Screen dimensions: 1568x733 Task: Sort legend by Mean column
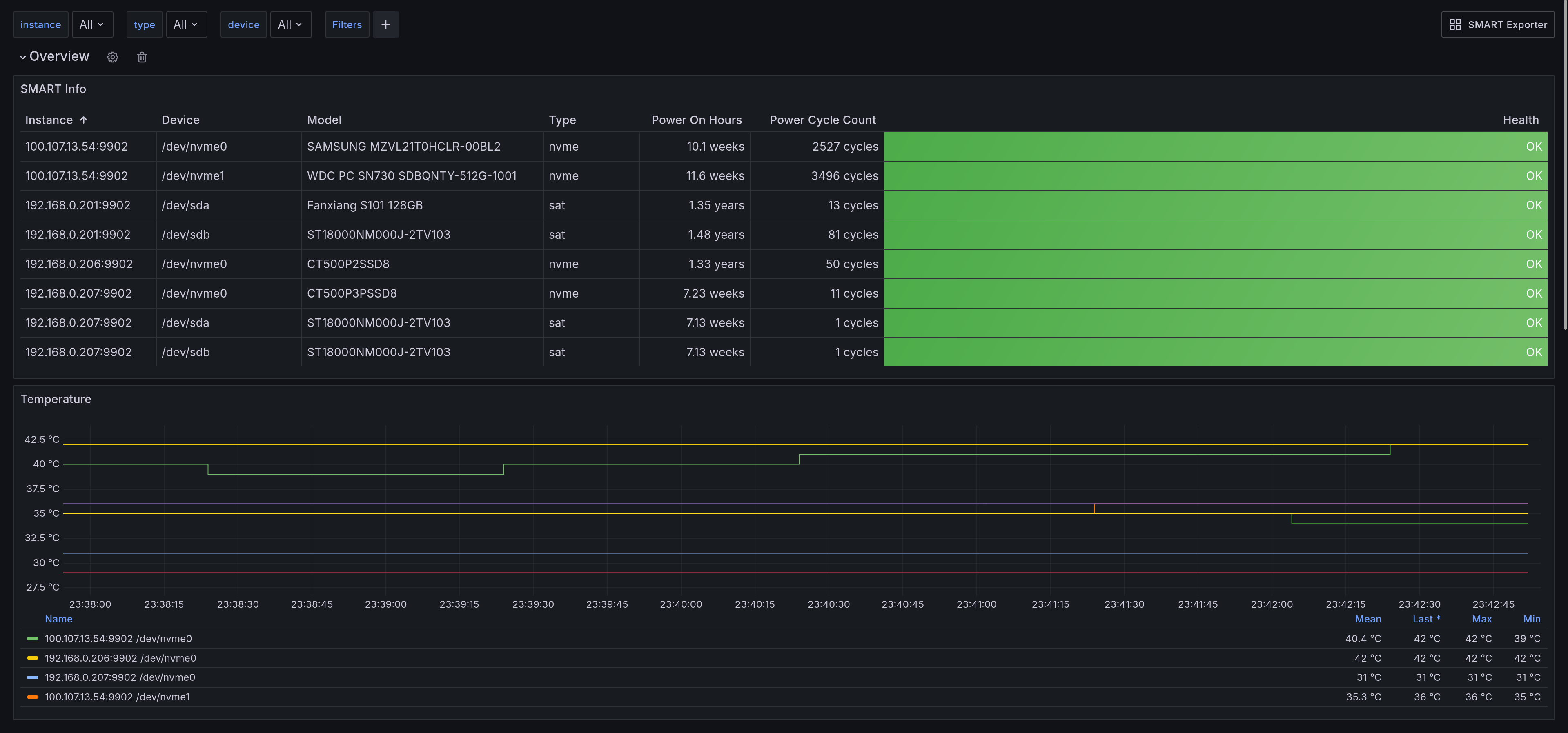click(x=1368, y=619)
